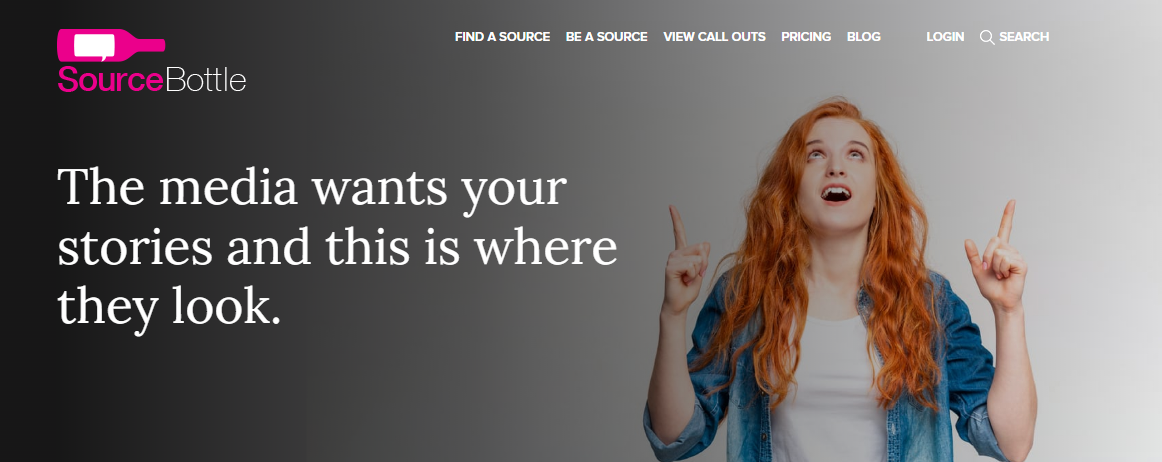Open the Be a Source menu item

click(606, 36)
